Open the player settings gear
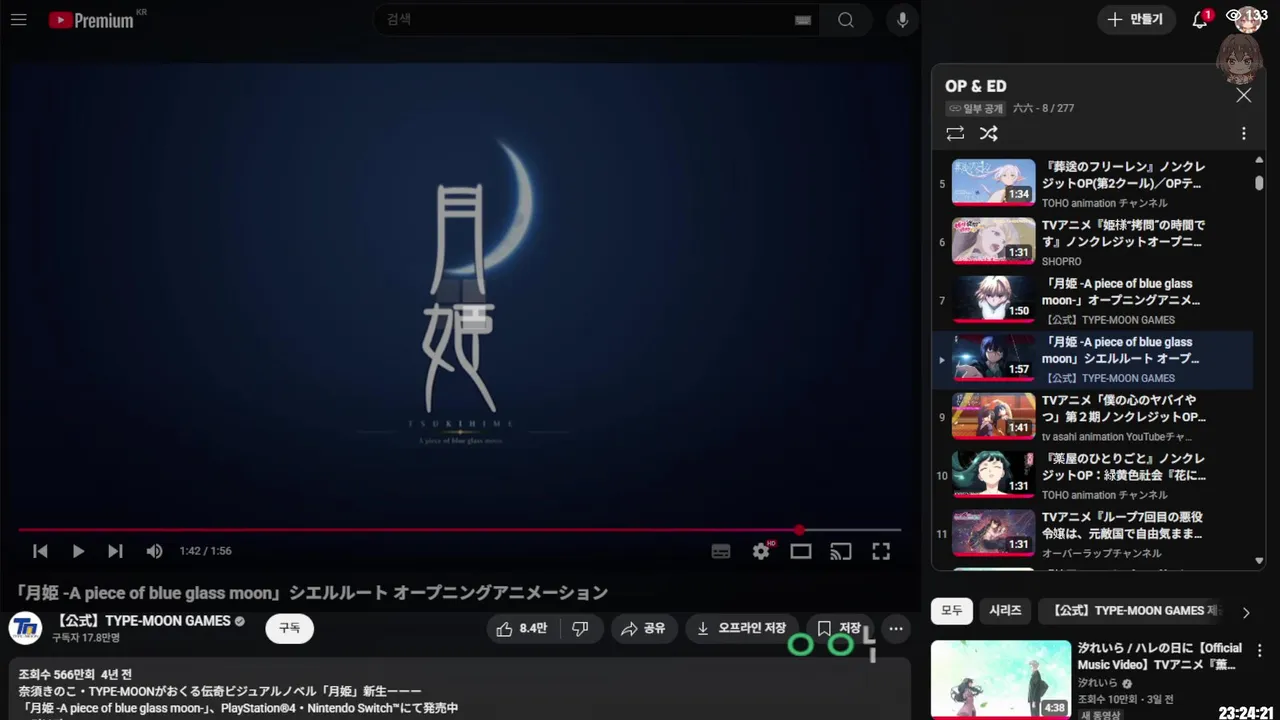This screenshot has width=1280, height=720. click(762, 551)
